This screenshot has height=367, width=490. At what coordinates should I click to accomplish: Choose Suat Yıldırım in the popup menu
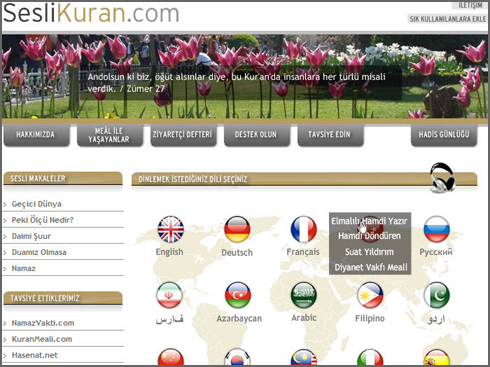369,252
